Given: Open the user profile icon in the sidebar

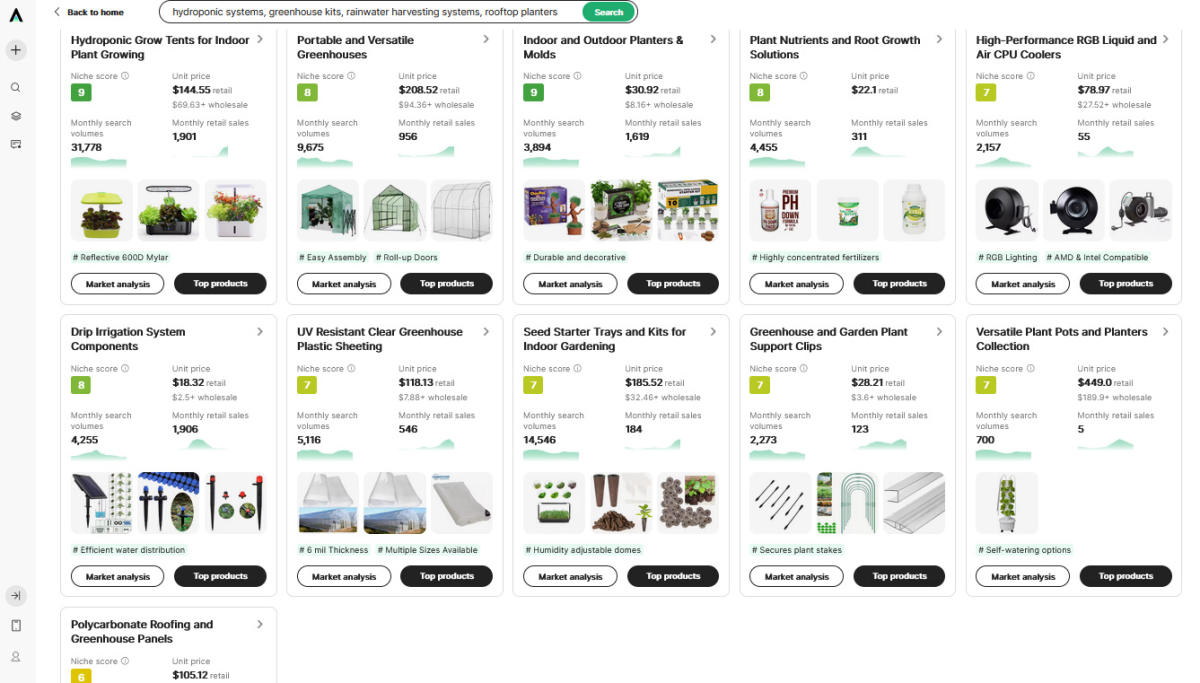Looking at the screenshot, I should [x=16, y=657].
